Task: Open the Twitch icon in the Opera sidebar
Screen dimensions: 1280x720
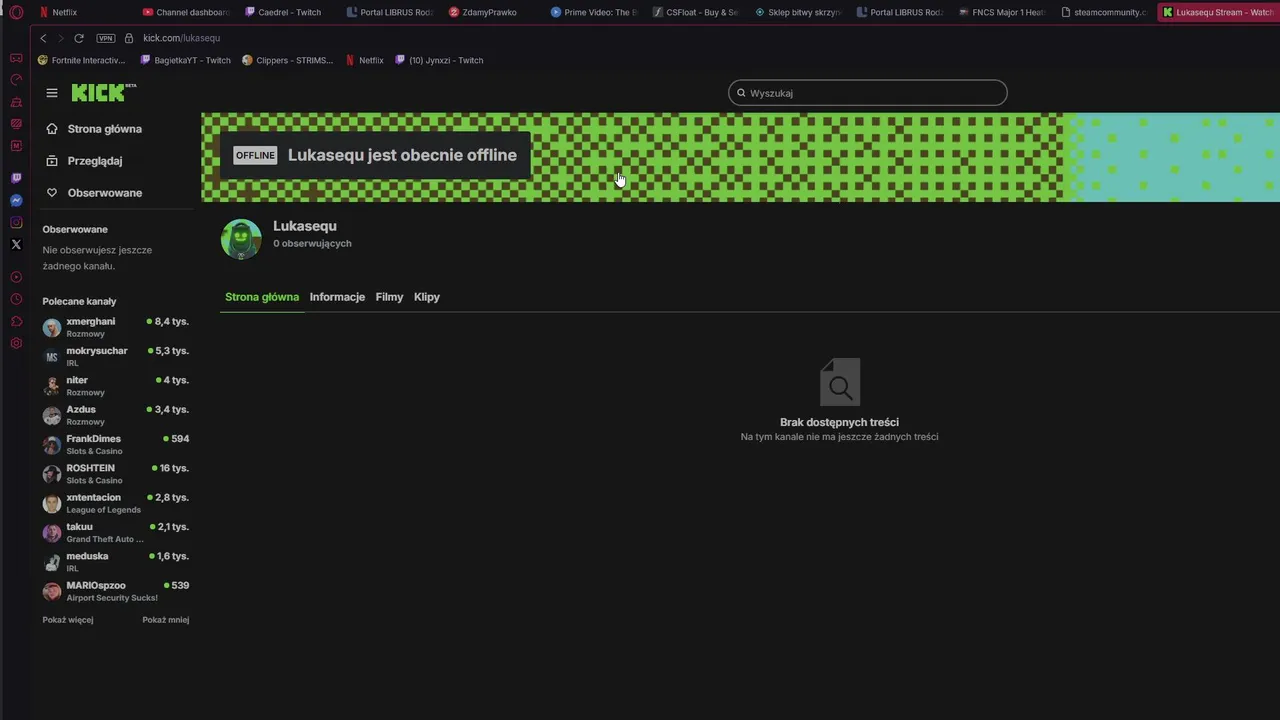Action: coord(16,178)
